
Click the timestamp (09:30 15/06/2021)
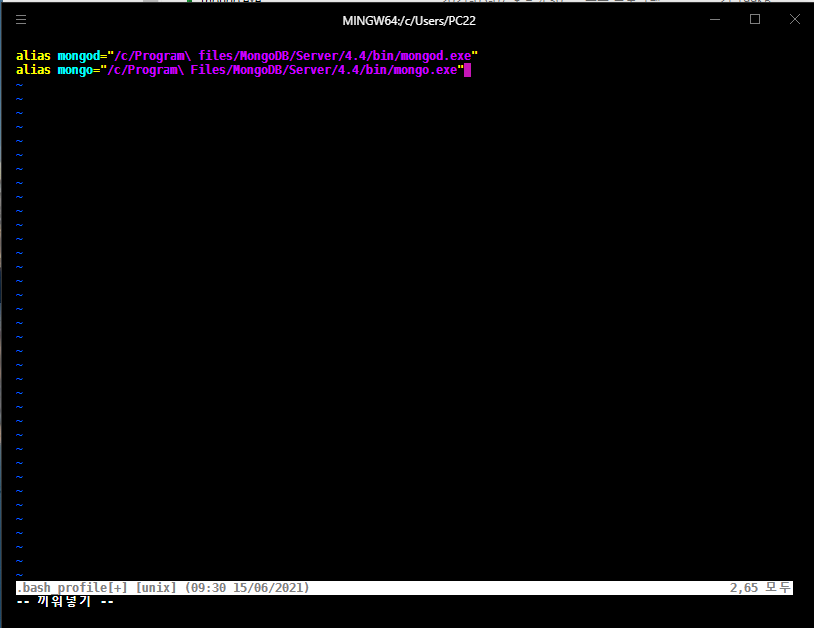pos(247,588)
